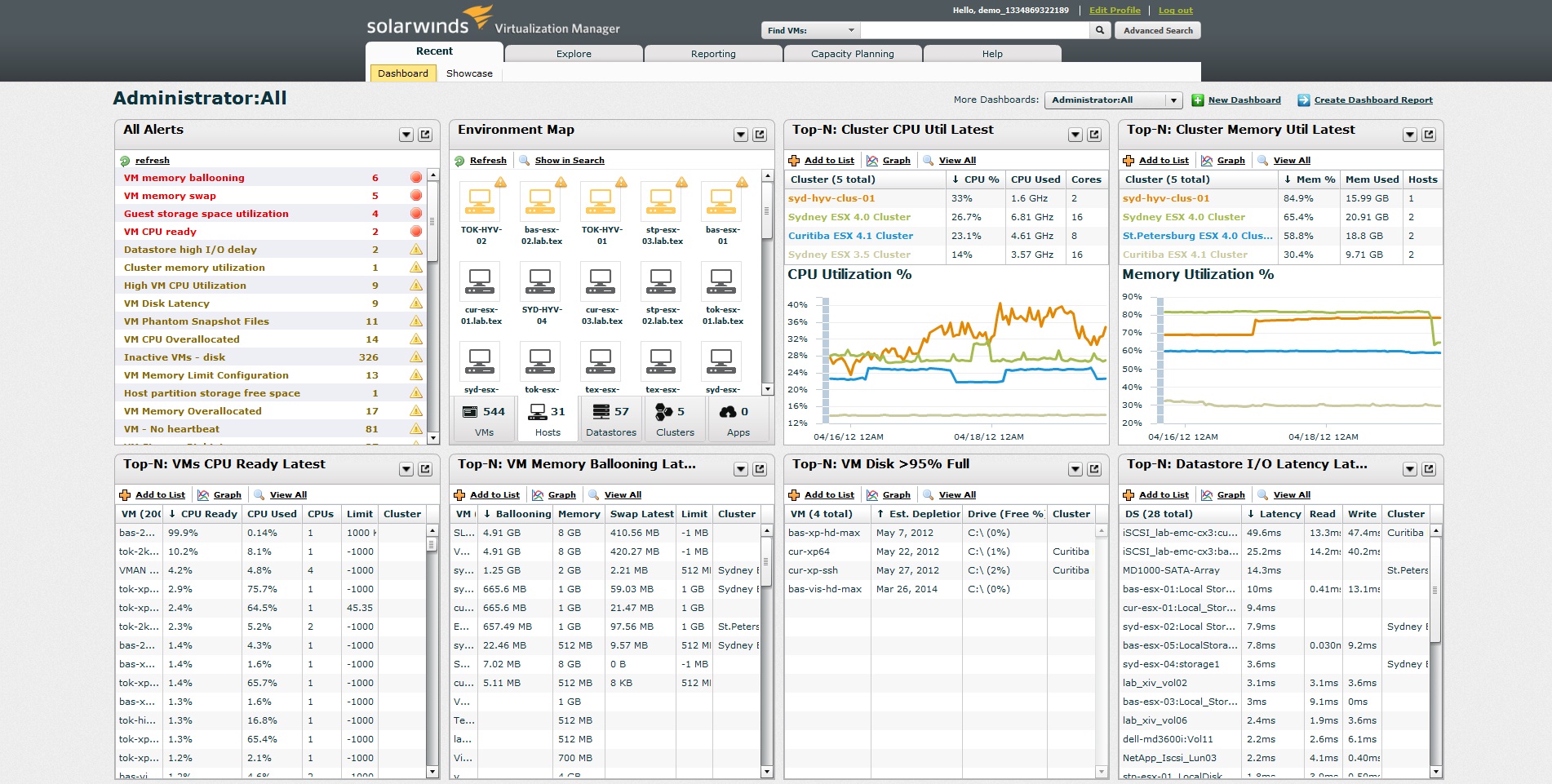1552x784 pixels.
Task: Pop out the VM Memory Ballooning widget
Action: point(760,469)
